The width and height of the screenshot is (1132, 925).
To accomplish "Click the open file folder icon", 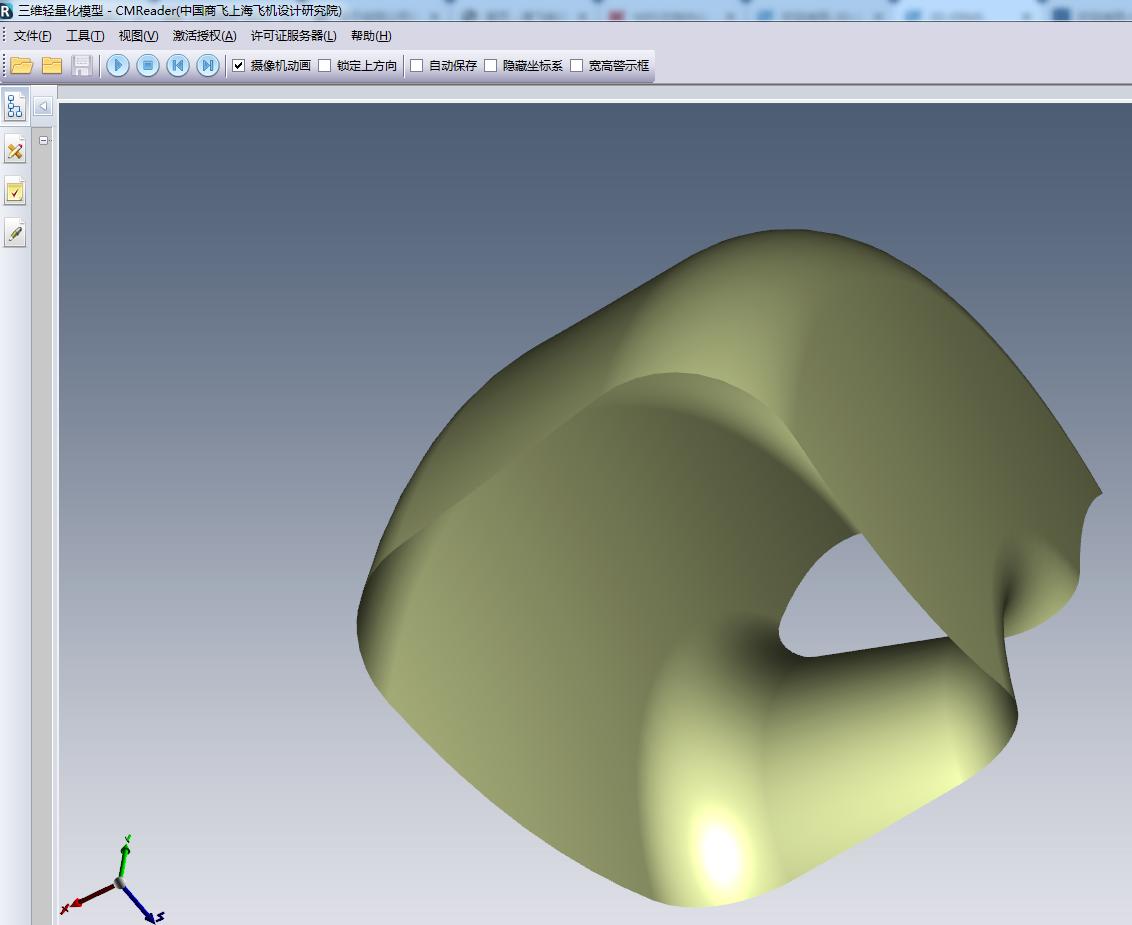I will coord(22,66).
